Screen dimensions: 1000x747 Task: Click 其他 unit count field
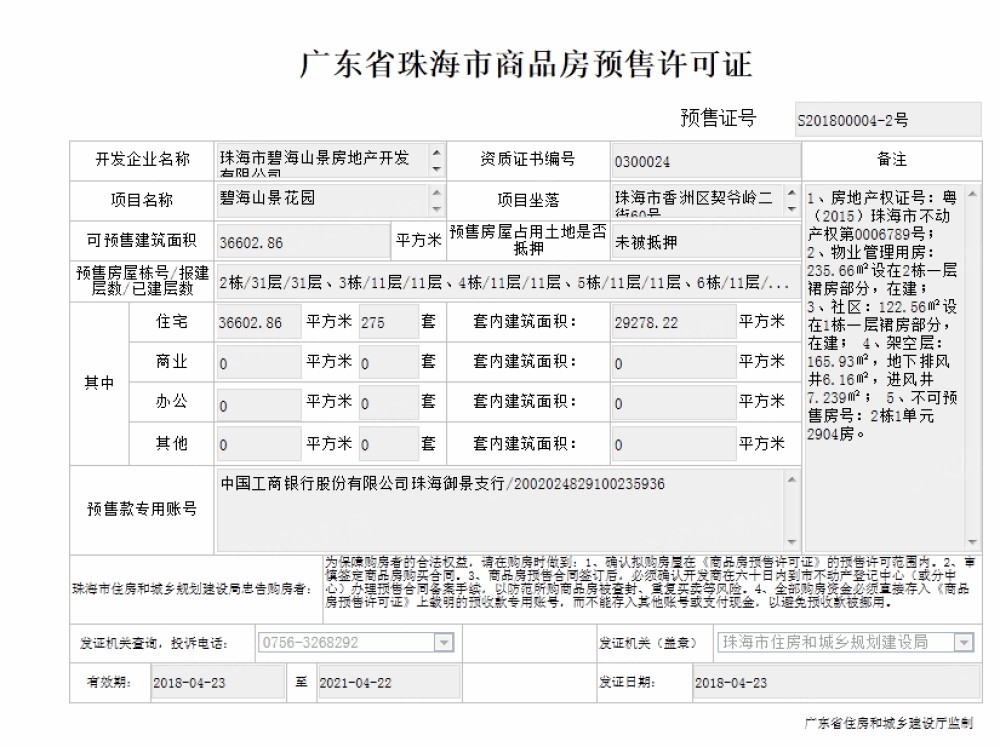coord(388,443)
